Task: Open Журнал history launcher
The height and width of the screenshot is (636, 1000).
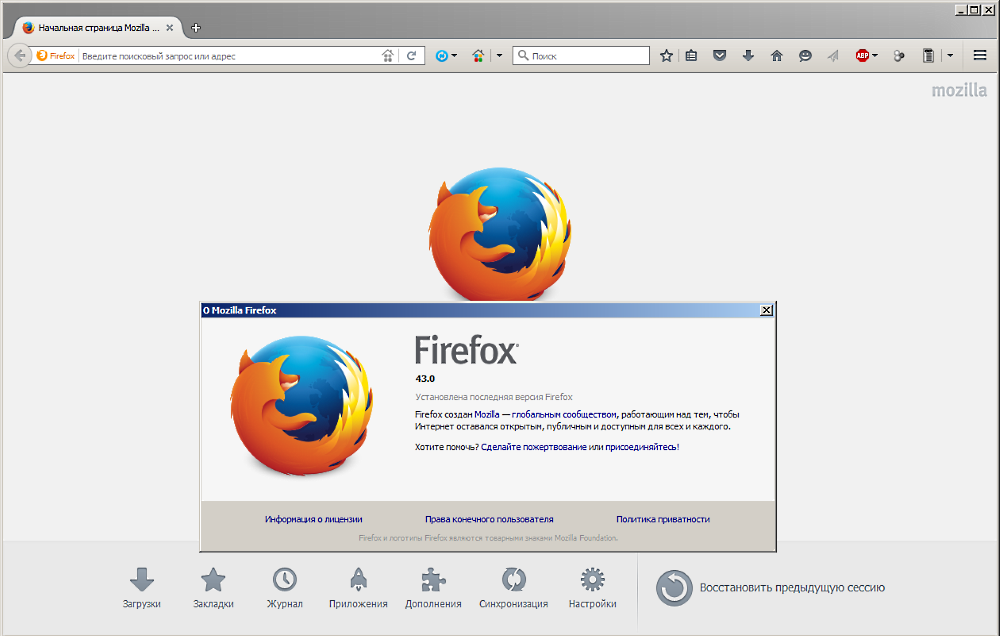Action: point(284,588)
